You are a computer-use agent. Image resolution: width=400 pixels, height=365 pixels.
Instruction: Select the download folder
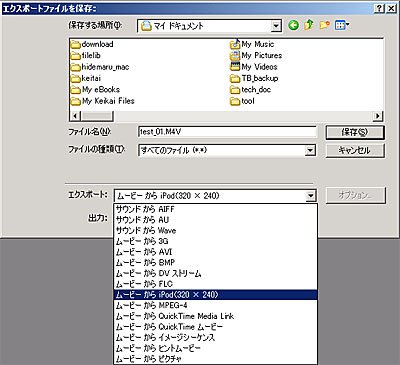(x=92, y=44)
